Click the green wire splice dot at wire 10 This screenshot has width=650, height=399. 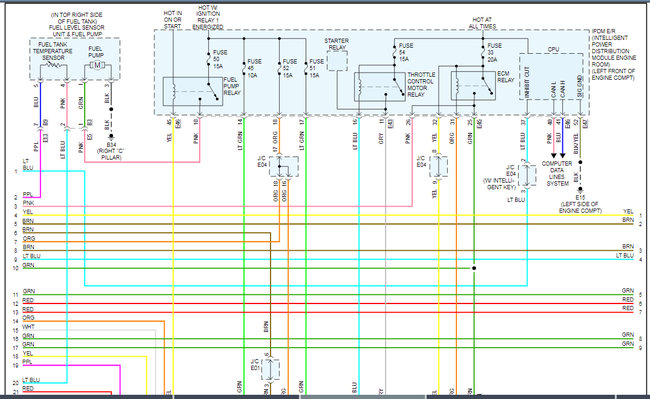474,268
